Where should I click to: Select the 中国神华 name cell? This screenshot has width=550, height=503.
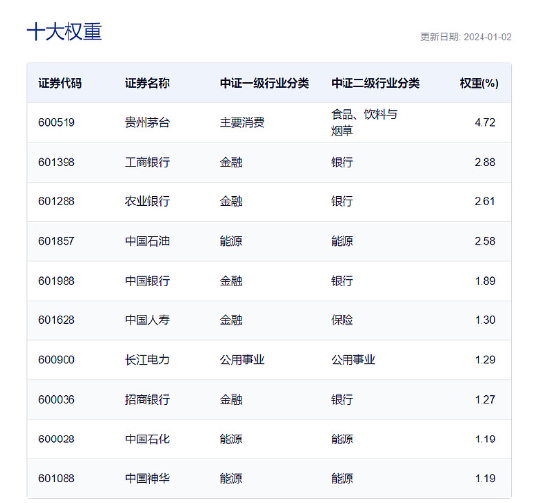pos(147,478)
